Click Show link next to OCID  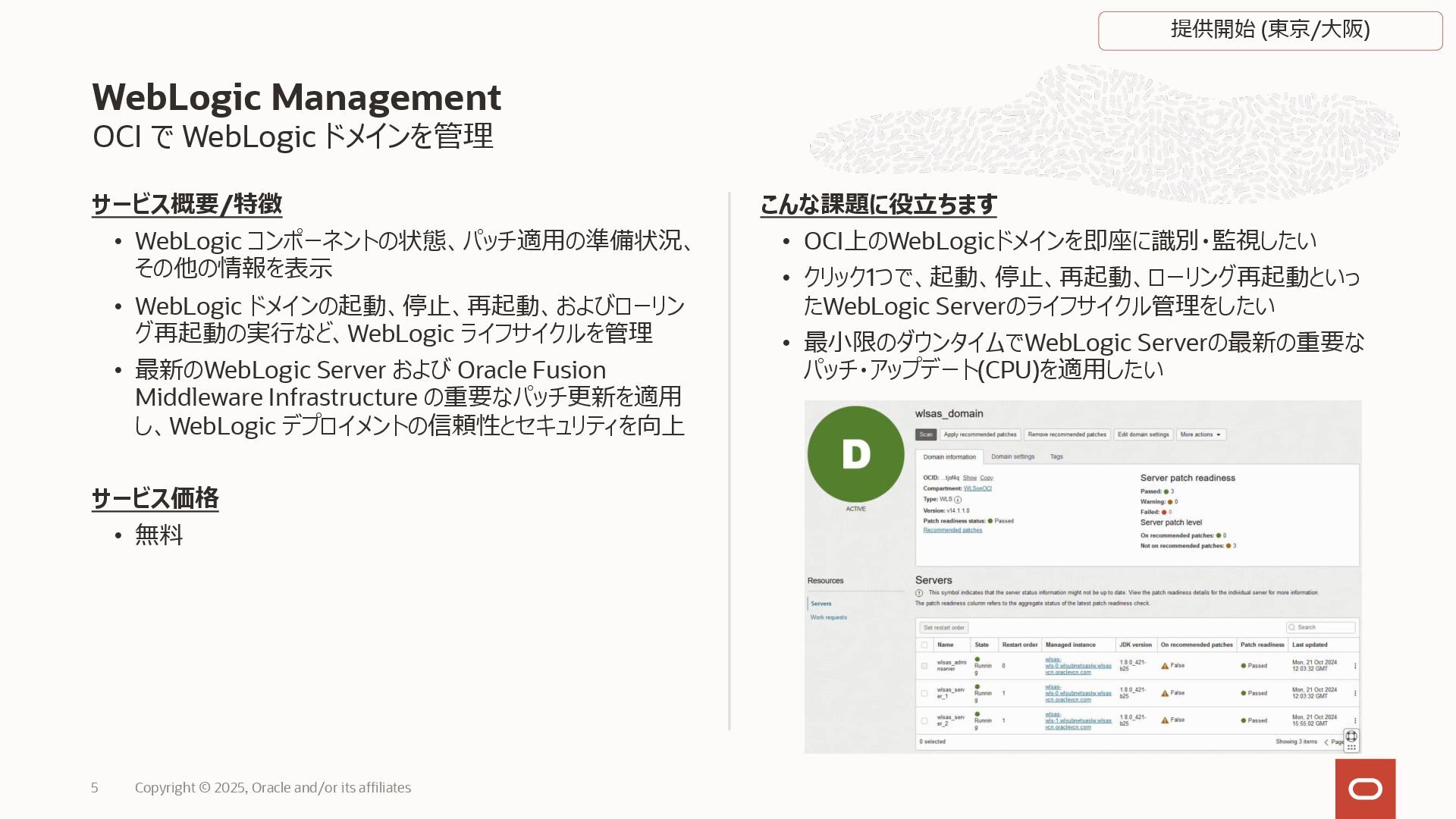(x=970, y=478)
